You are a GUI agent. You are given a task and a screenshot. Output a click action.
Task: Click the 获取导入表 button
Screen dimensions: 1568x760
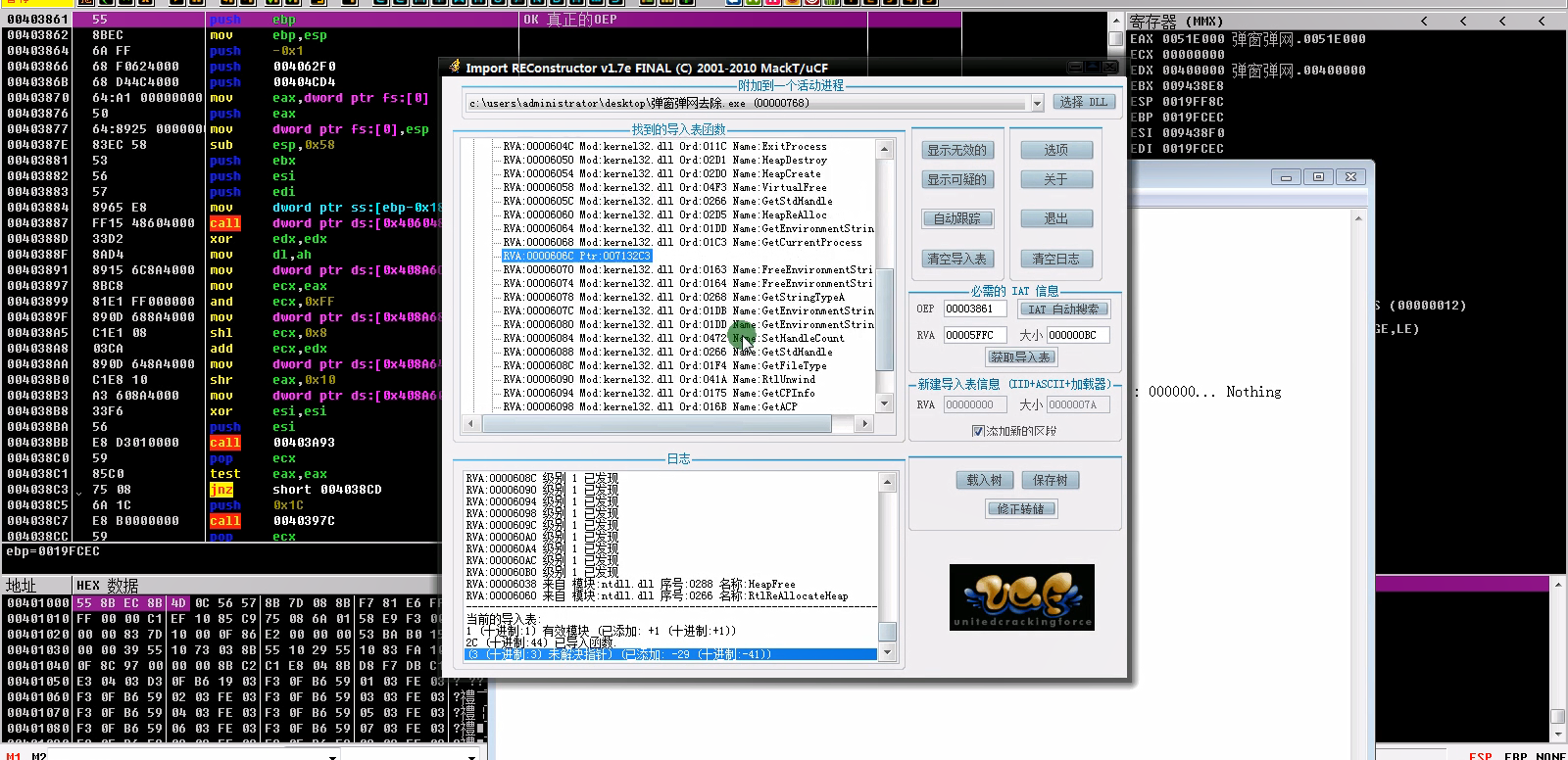(1020, 356)
